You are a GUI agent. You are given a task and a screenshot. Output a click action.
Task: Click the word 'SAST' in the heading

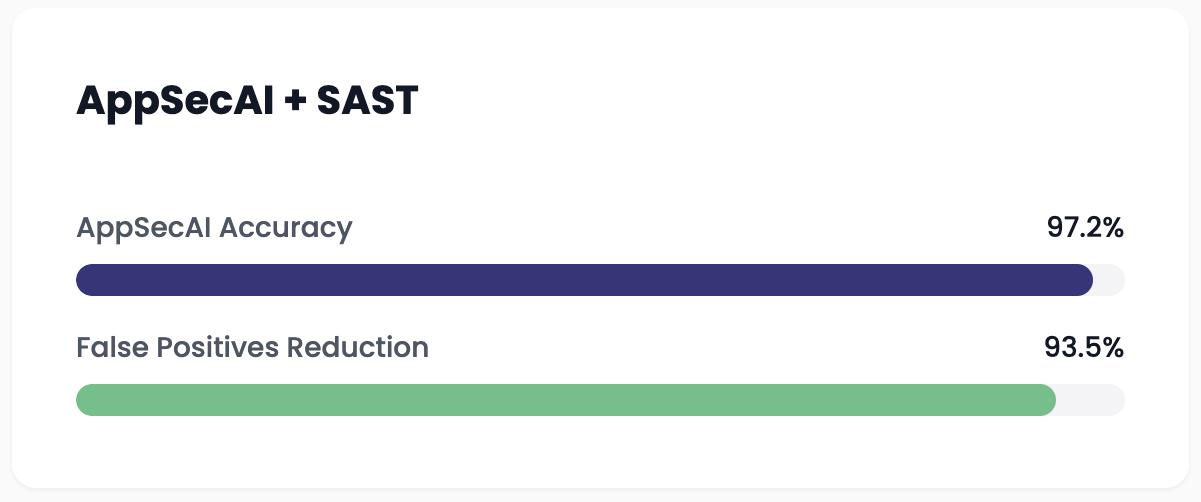366,101
